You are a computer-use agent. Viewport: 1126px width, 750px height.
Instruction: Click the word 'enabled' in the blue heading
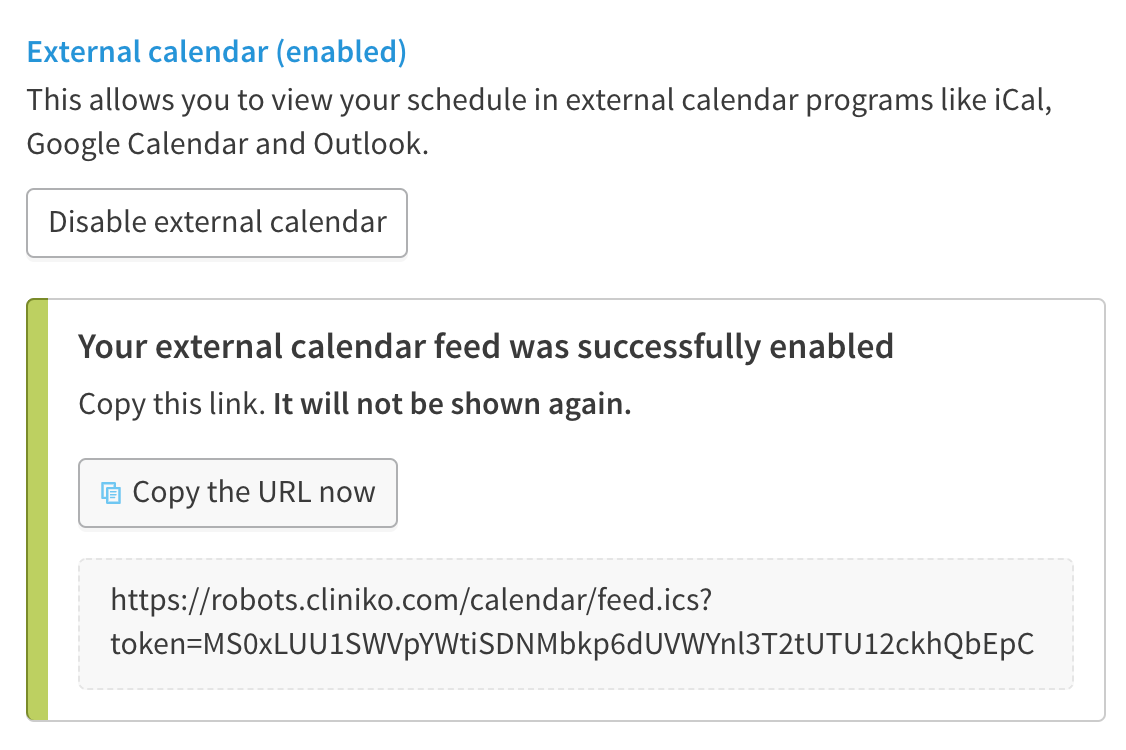point(341,52)
